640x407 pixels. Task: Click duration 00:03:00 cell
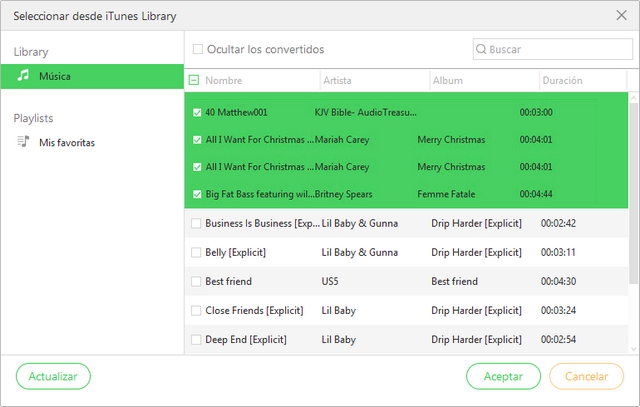(x=536, y=112)
